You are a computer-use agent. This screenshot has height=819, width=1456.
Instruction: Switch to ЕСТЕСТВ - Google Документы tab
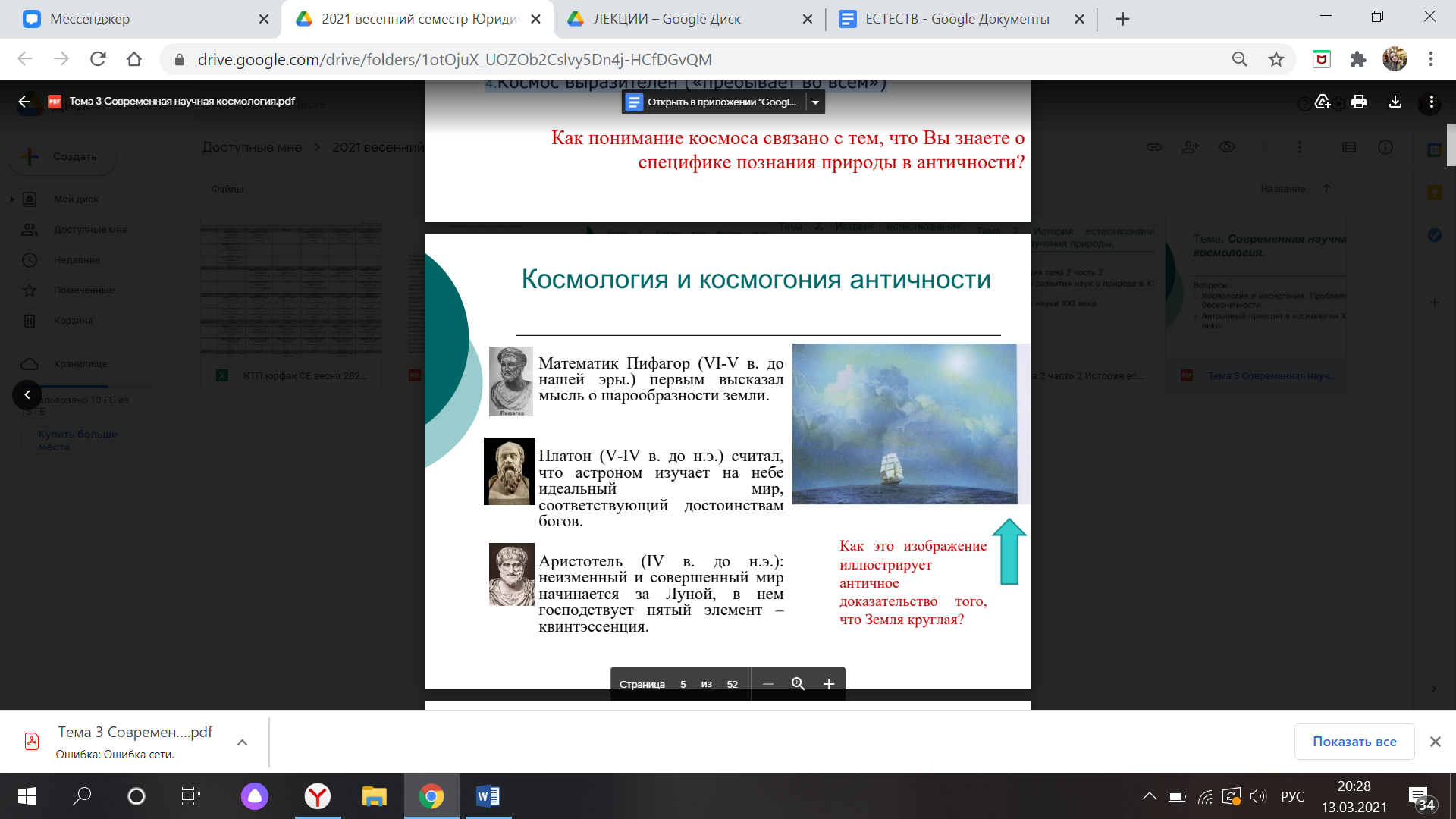(x=957, y=19)
